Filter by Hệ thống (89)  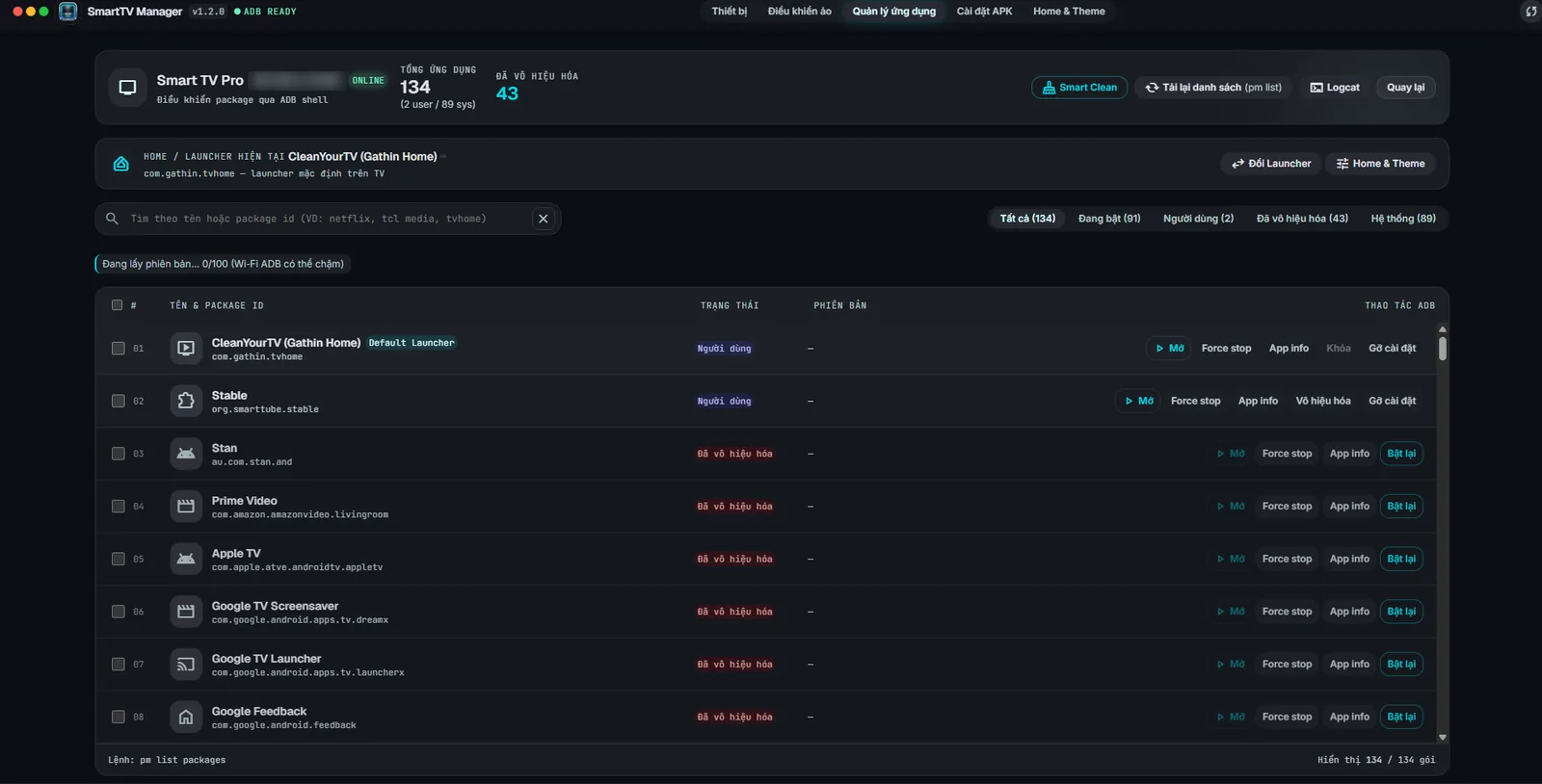click(1403, 219)
